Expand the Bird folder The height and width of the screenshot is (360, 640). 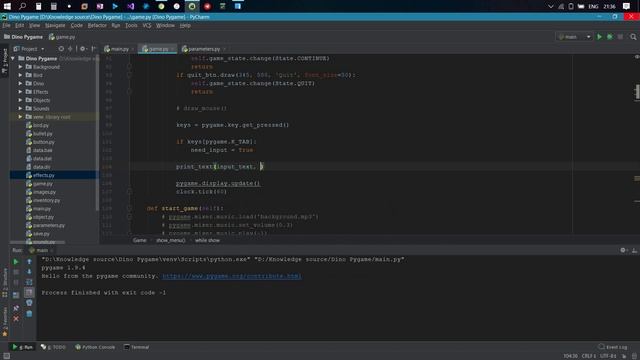tap(20, 75)
